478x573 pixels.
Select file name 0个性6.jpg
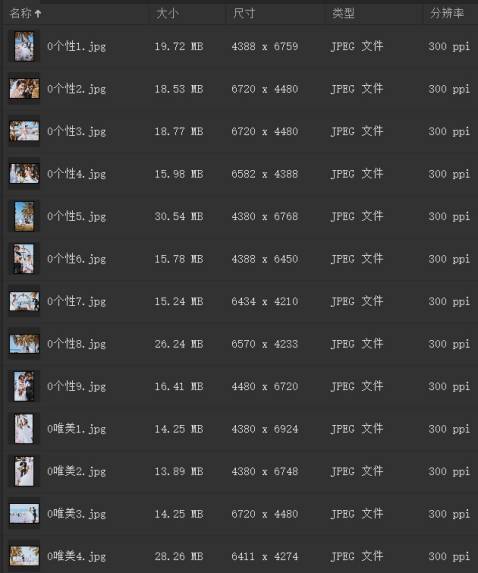76,259
